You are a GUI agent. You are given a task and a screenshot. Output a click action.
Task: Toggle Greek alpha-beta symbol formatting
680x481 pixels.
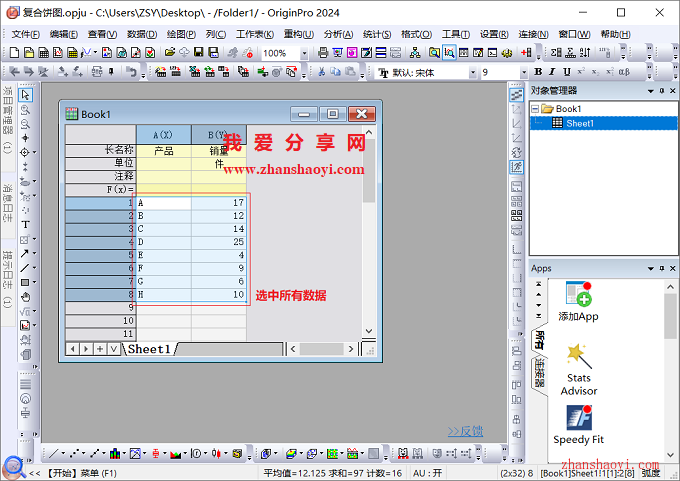[624, 72]
